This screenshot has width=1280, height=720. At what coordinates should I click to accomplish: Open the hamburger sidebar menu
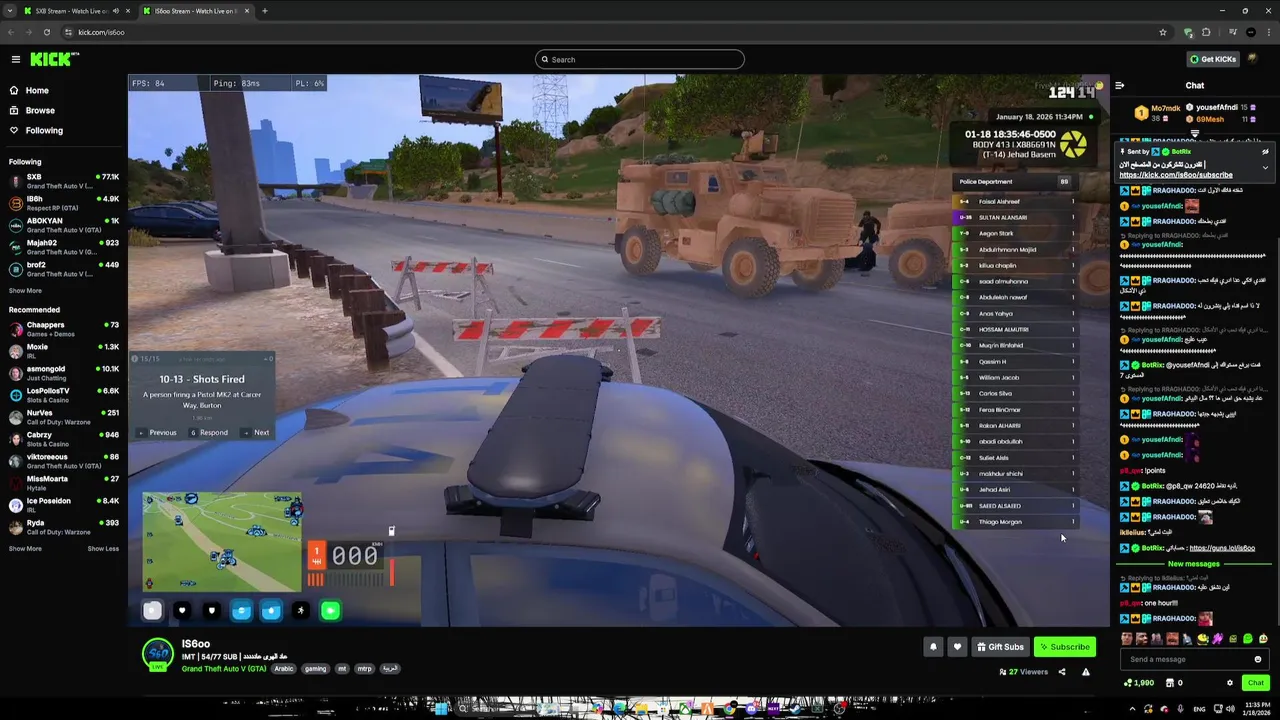[15, 59]
